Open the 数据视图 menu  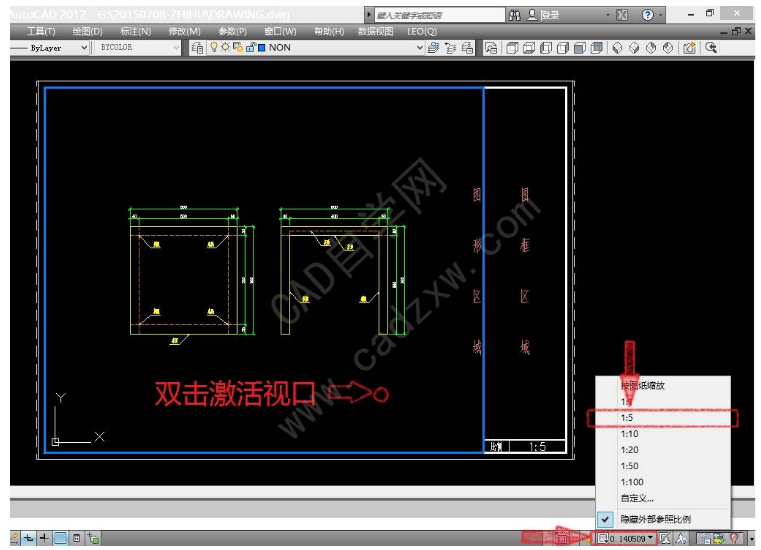tap(375, 32)
